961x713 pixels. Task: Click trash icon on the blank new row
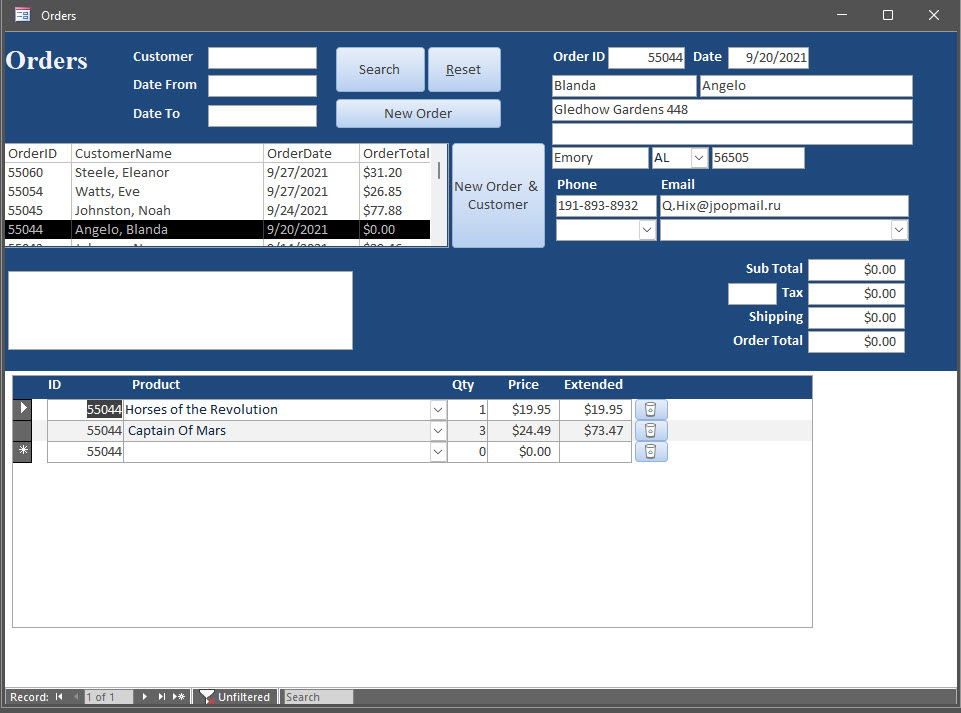coord(651,452)
